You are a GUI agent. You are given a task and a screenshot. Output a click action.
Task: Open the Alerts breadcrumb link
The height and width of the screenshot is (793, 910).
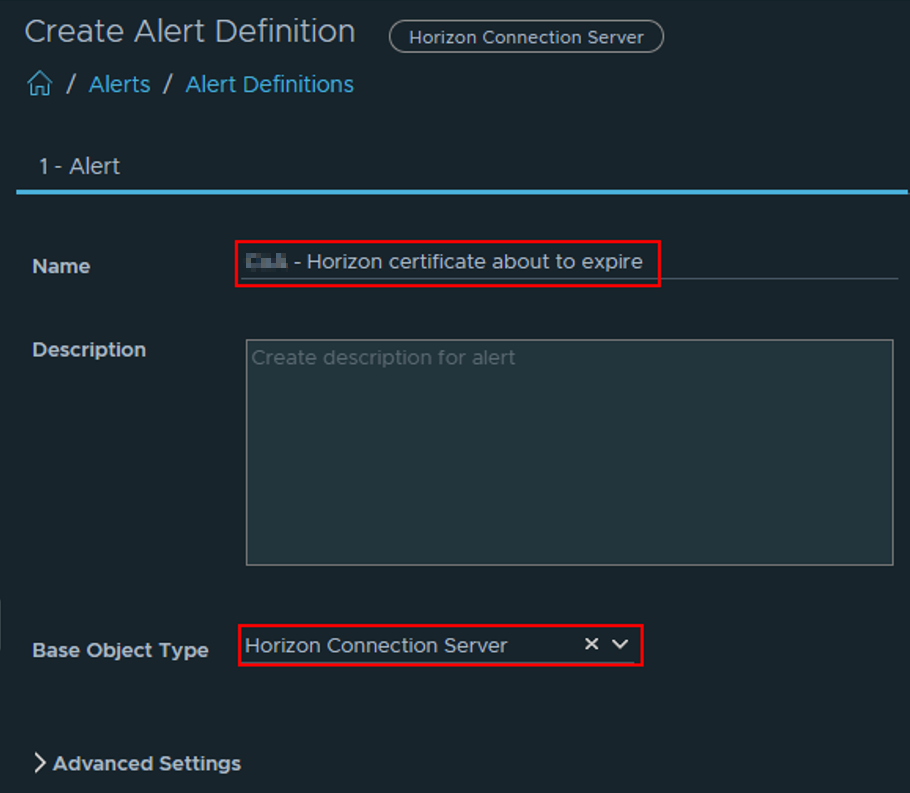pos(120,85)
